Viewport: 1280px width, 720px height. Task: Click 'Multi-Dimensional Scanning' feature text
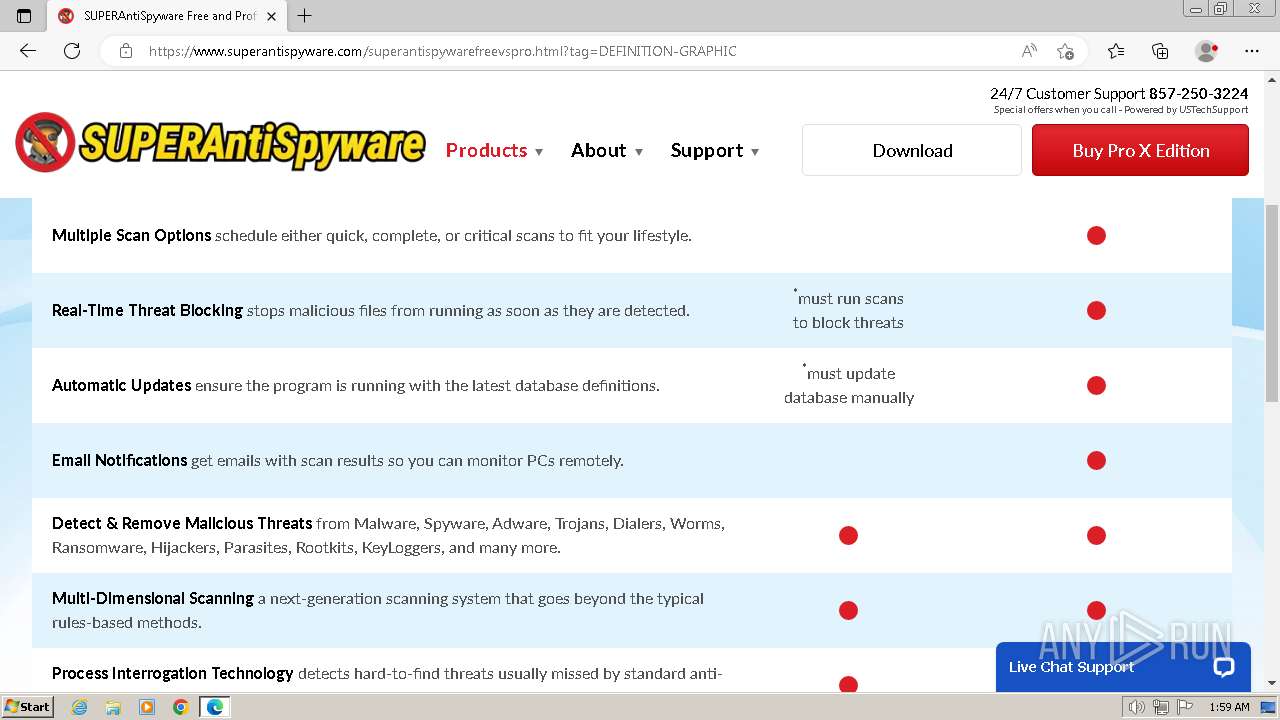pyautogui.click(x=153, y=598)
